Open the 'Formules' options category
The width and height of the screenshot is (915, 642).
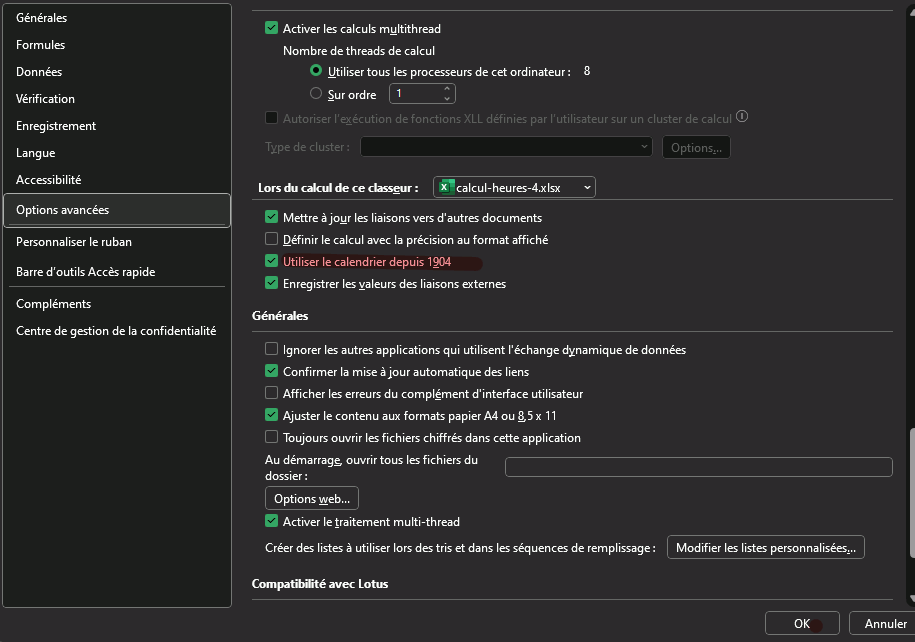(x=41, y=45)
